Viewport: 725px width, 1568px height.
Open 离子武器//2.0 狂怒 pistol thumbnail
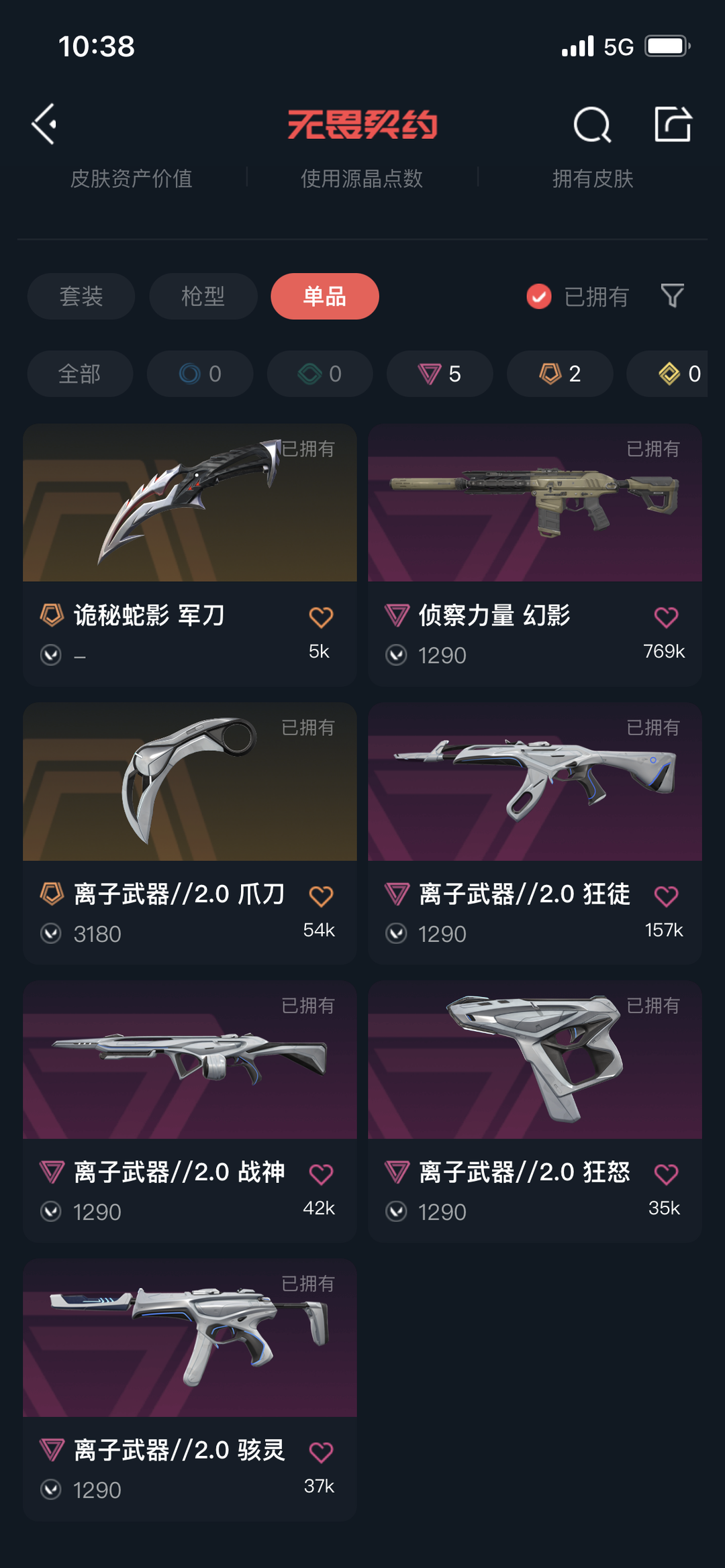pyautogui.click(x=535, y=1060)
